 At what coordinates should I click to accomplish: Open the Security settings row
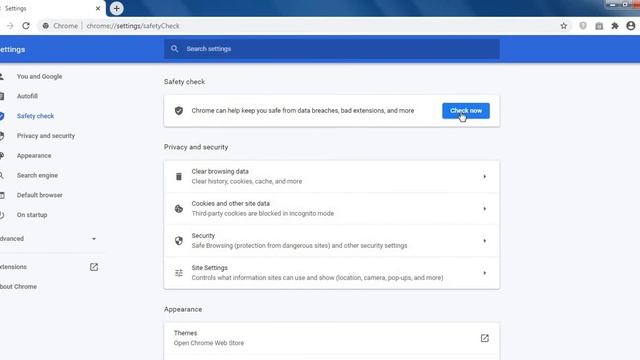coord(331,241)
